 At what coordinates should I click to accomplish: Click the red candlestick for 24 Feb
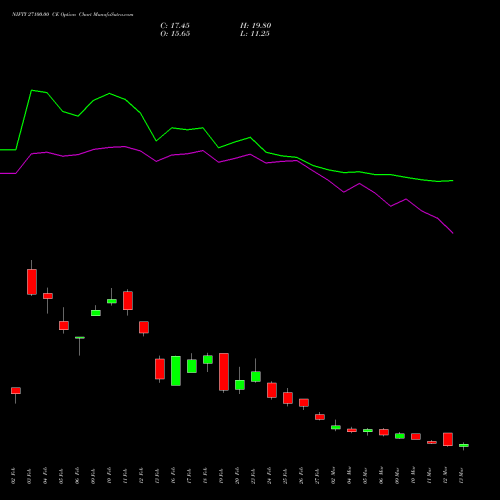(272, 390)
